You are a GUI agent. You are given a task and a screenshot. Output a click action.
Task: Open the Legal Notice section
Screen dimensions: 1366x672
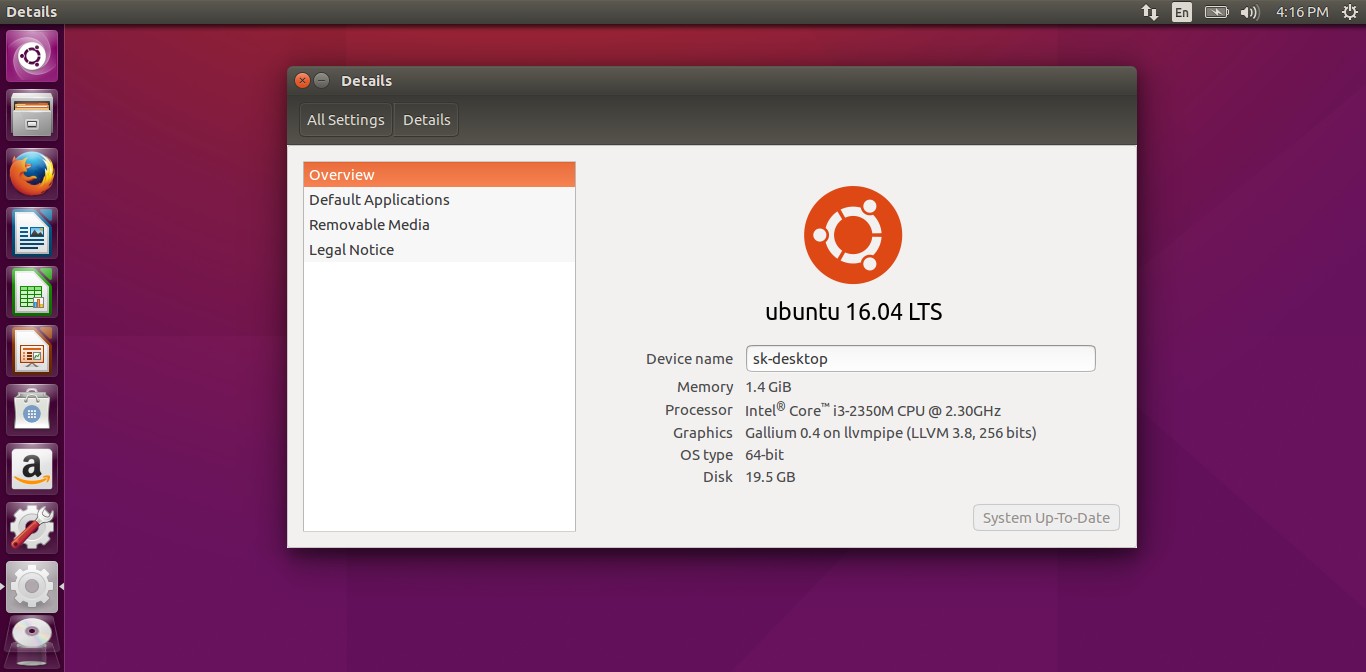pyautogui.click(x=439, y=250)
